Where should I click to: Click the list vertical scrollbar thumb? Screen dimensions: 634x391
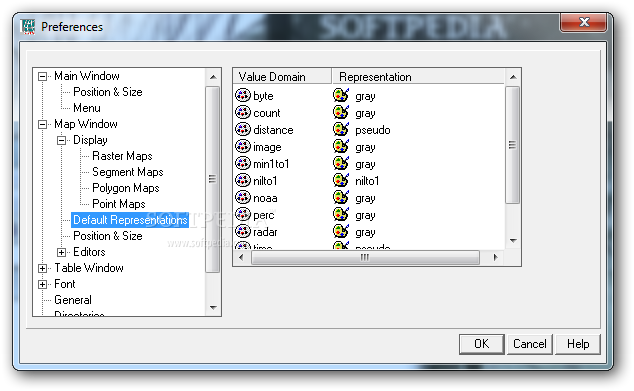point(513,145)
